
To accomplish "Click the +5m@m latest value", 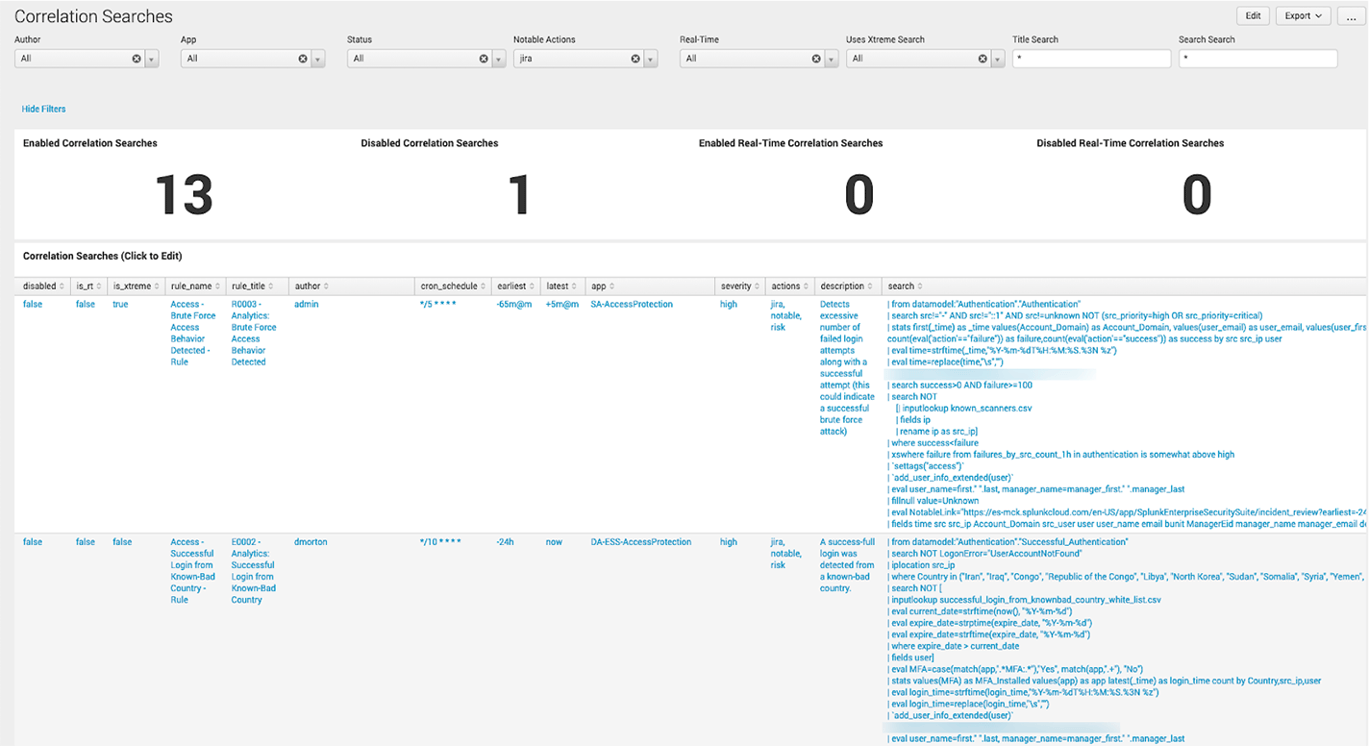I will point(562,304).
